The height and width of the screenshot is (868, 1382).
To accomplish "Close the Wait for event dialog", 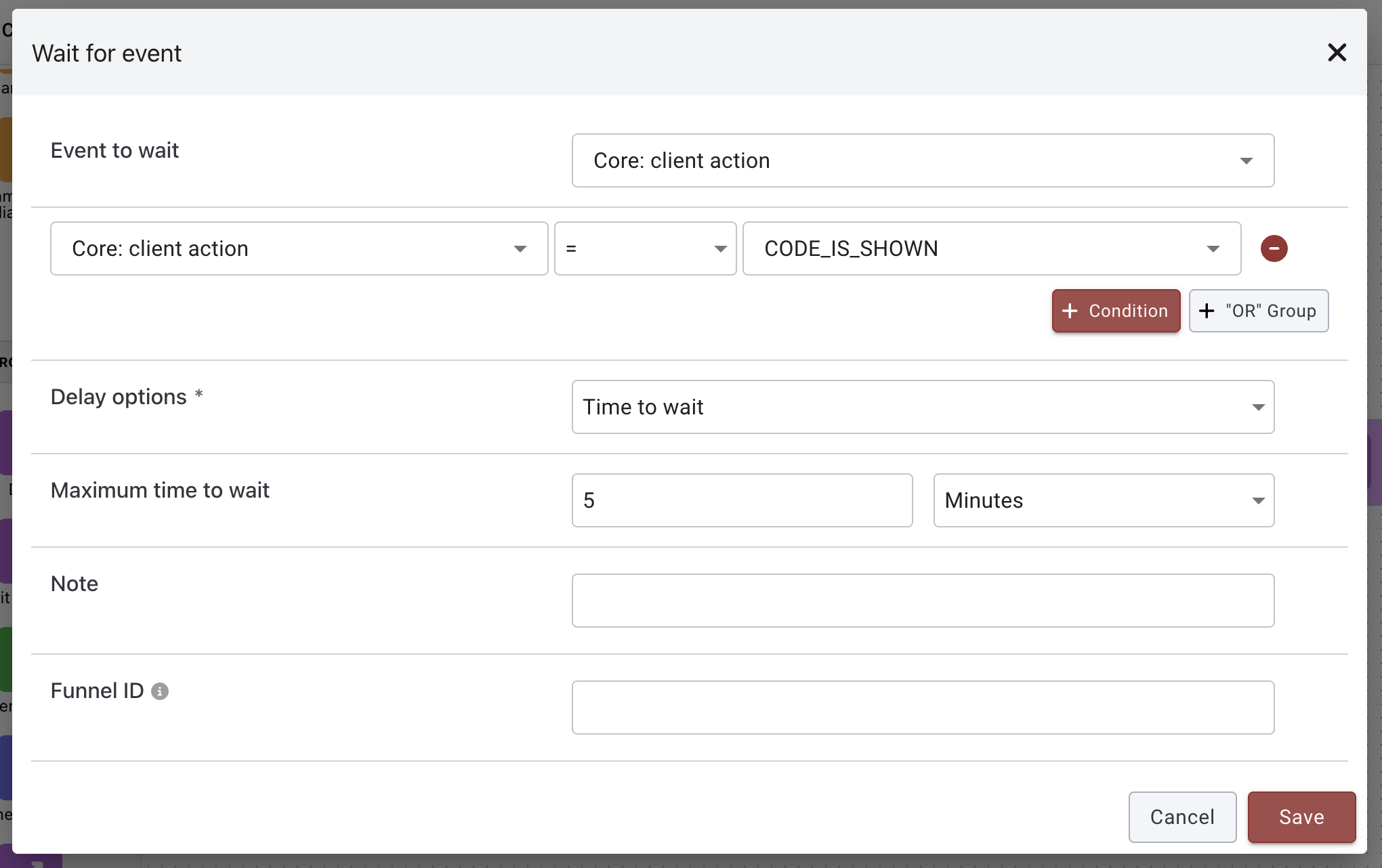I will pos(1337,53).
